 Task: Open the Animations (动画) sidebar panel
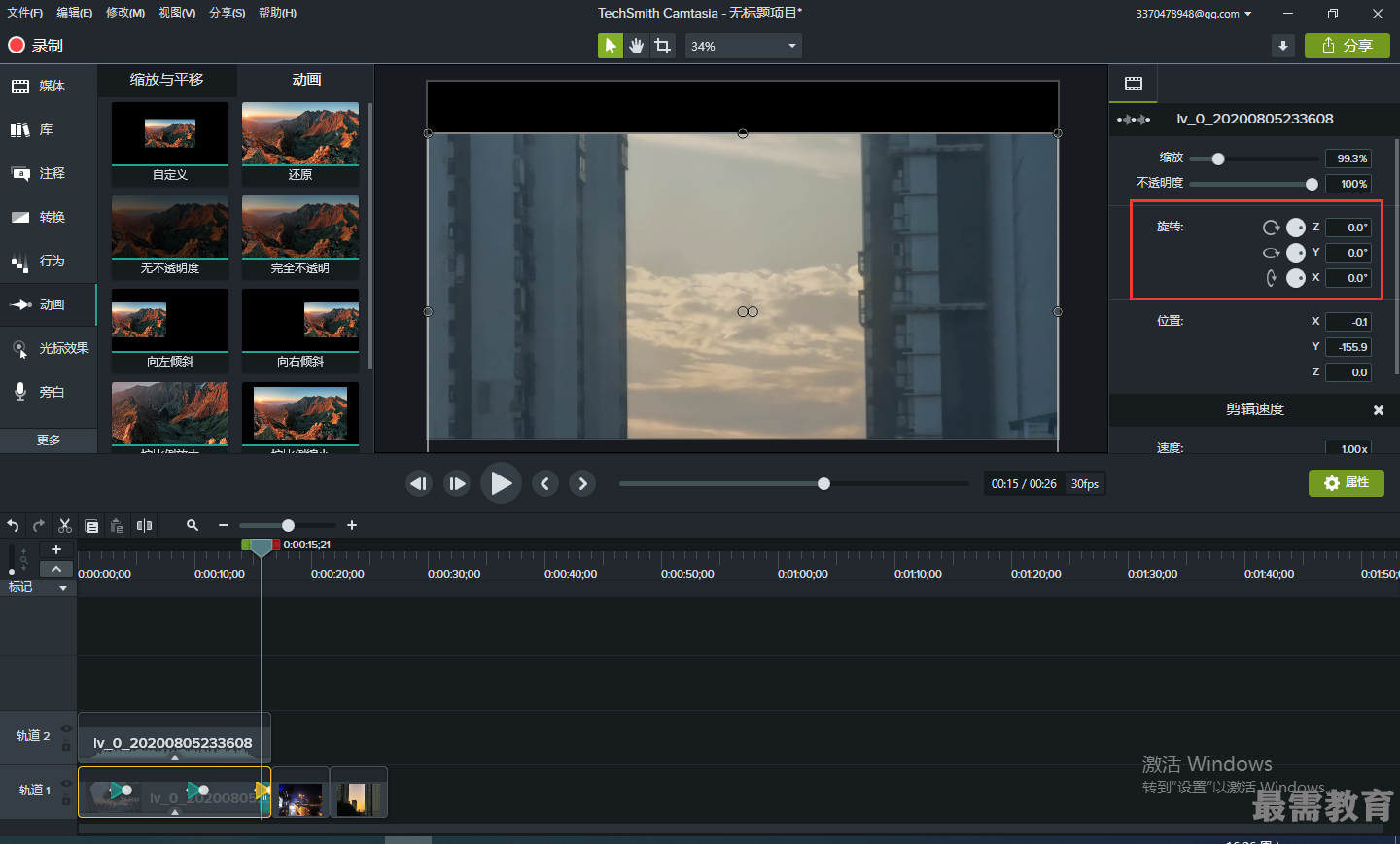(49, 304)
